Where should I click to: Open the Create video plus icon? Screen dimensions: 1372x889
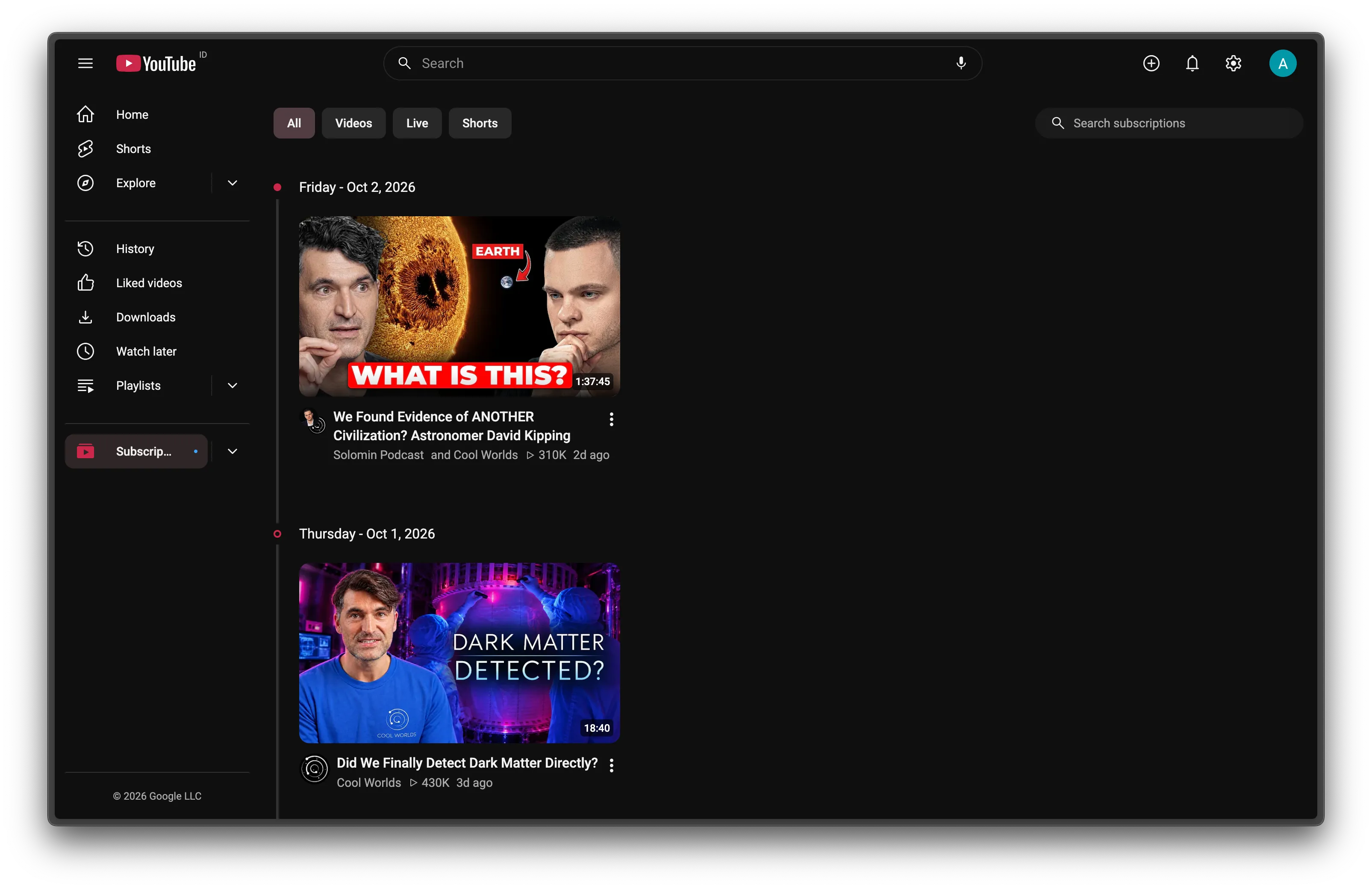(1151, 63)
